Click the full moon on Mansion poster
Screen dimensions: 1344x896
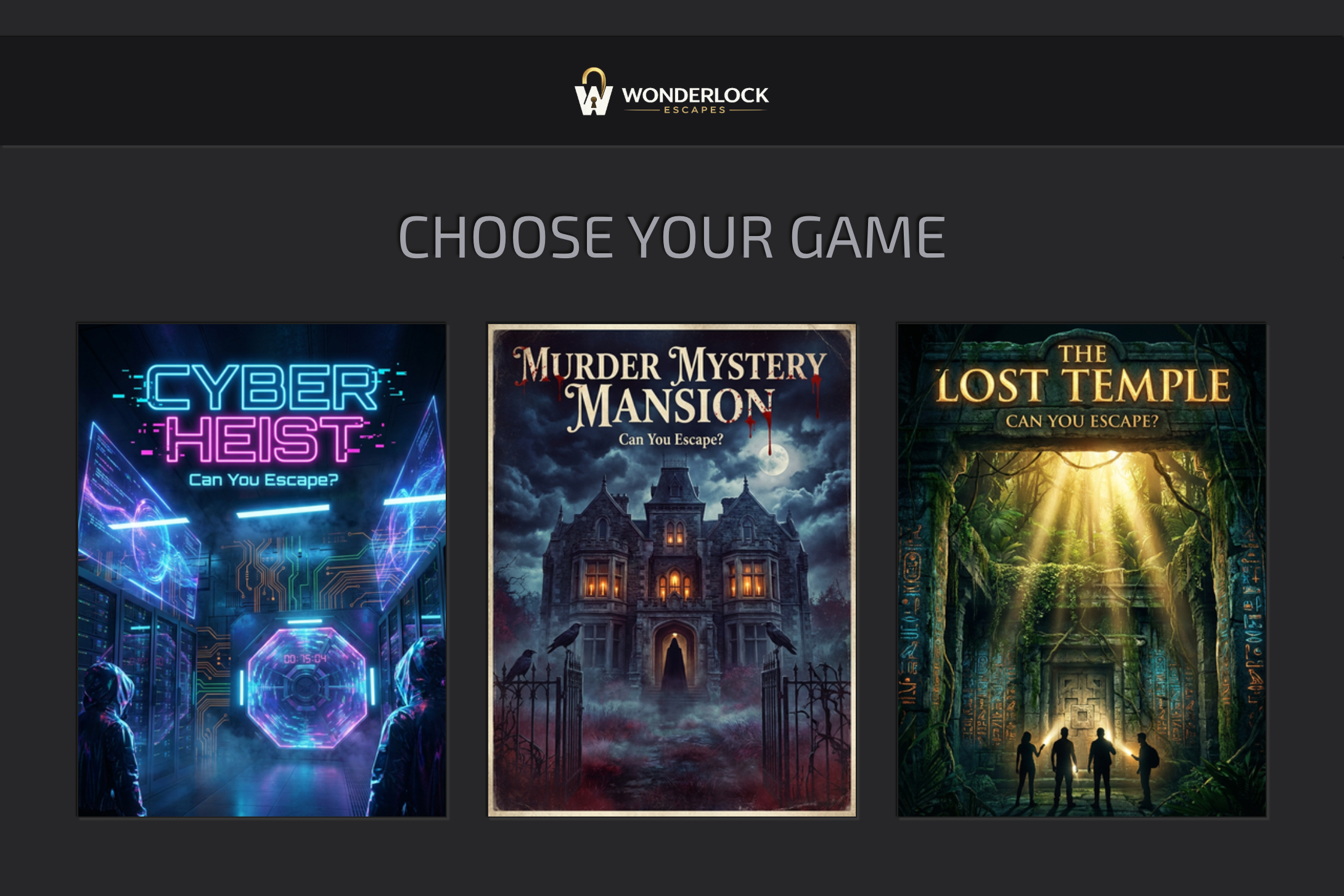[775, 460]
